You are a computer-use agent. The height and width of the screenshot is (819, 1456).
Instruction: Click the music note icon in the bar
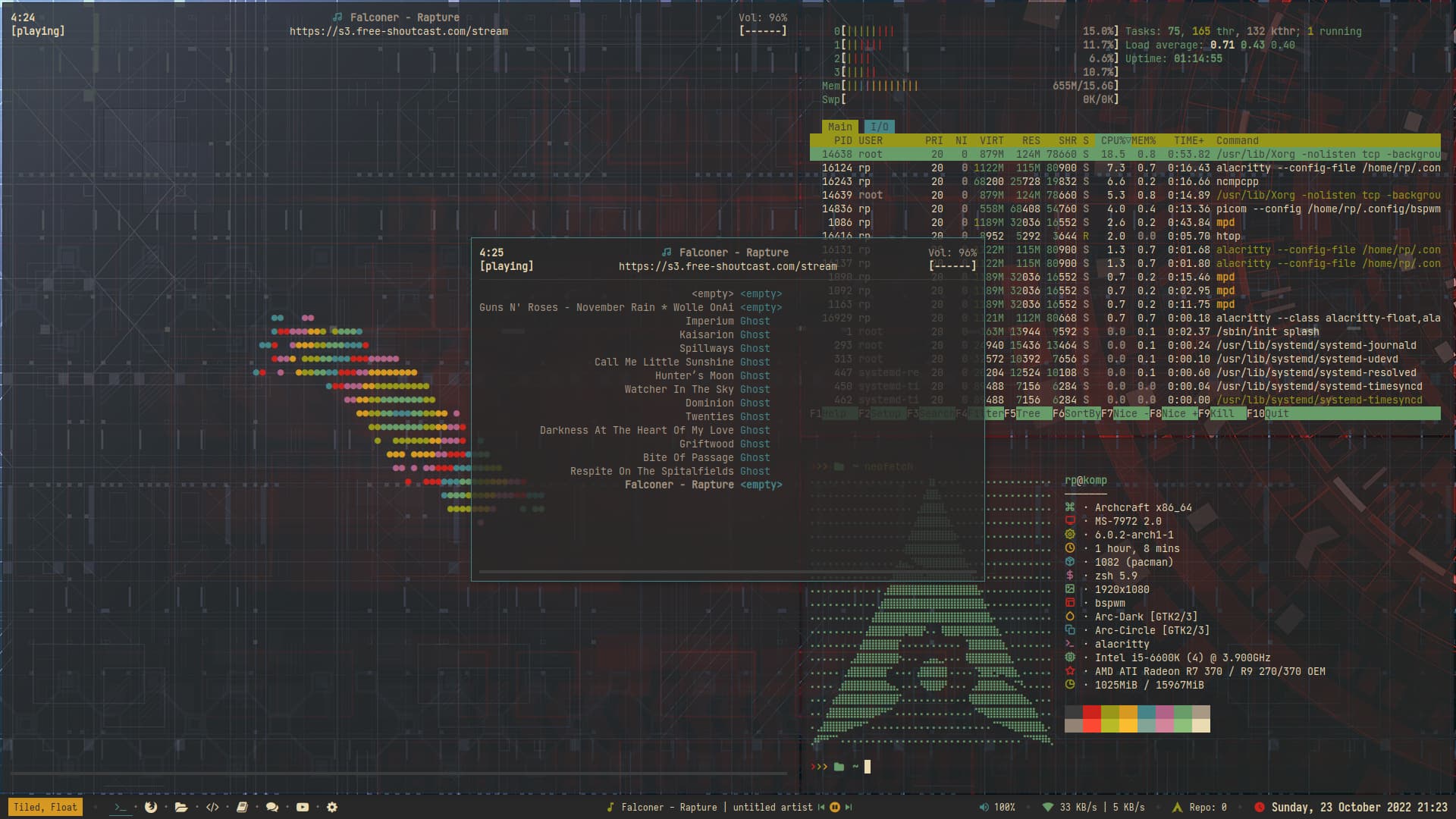click(x=610, y=807)
